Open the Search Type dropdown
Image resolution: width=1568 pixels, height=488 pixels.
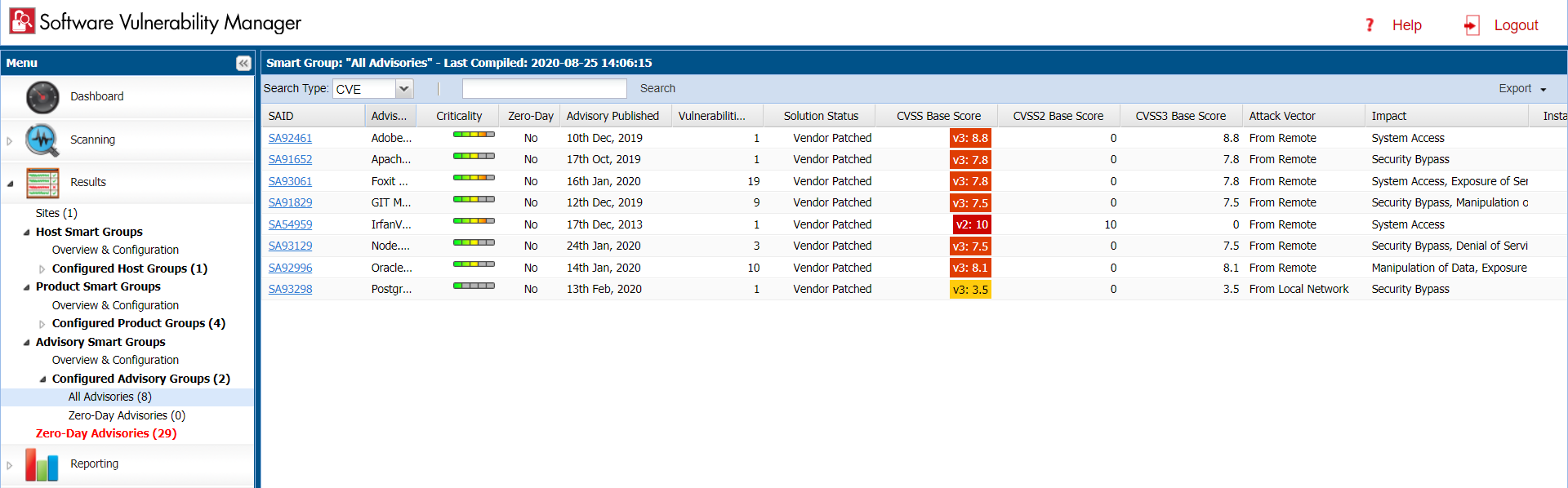pyautogui.click(x=403, y=89)
